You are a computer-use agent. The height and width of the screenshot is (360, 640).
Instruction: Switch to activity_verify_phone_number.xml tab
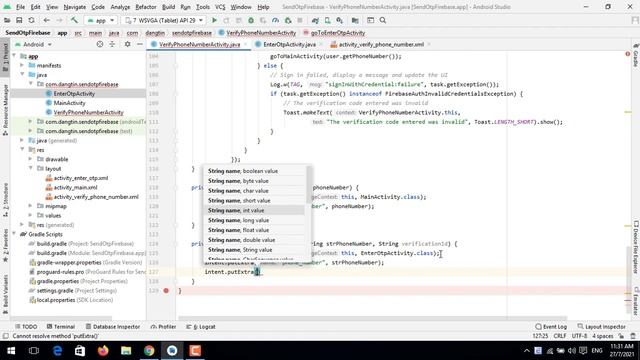pyautogui.click(x=381, y=44)
